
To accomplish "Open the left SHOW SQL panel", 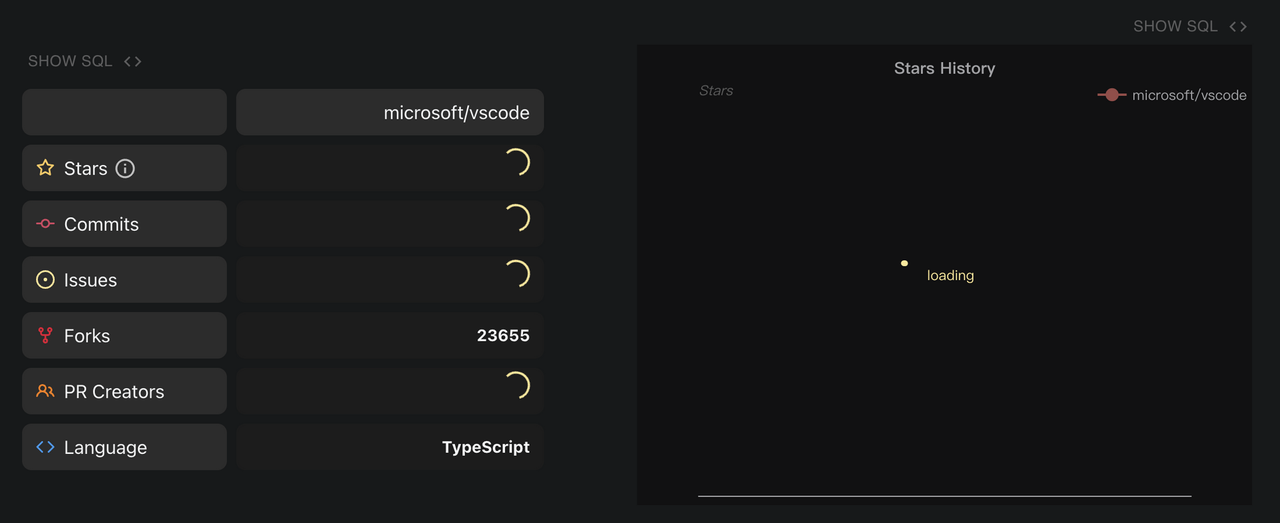I will pos(70,61).
